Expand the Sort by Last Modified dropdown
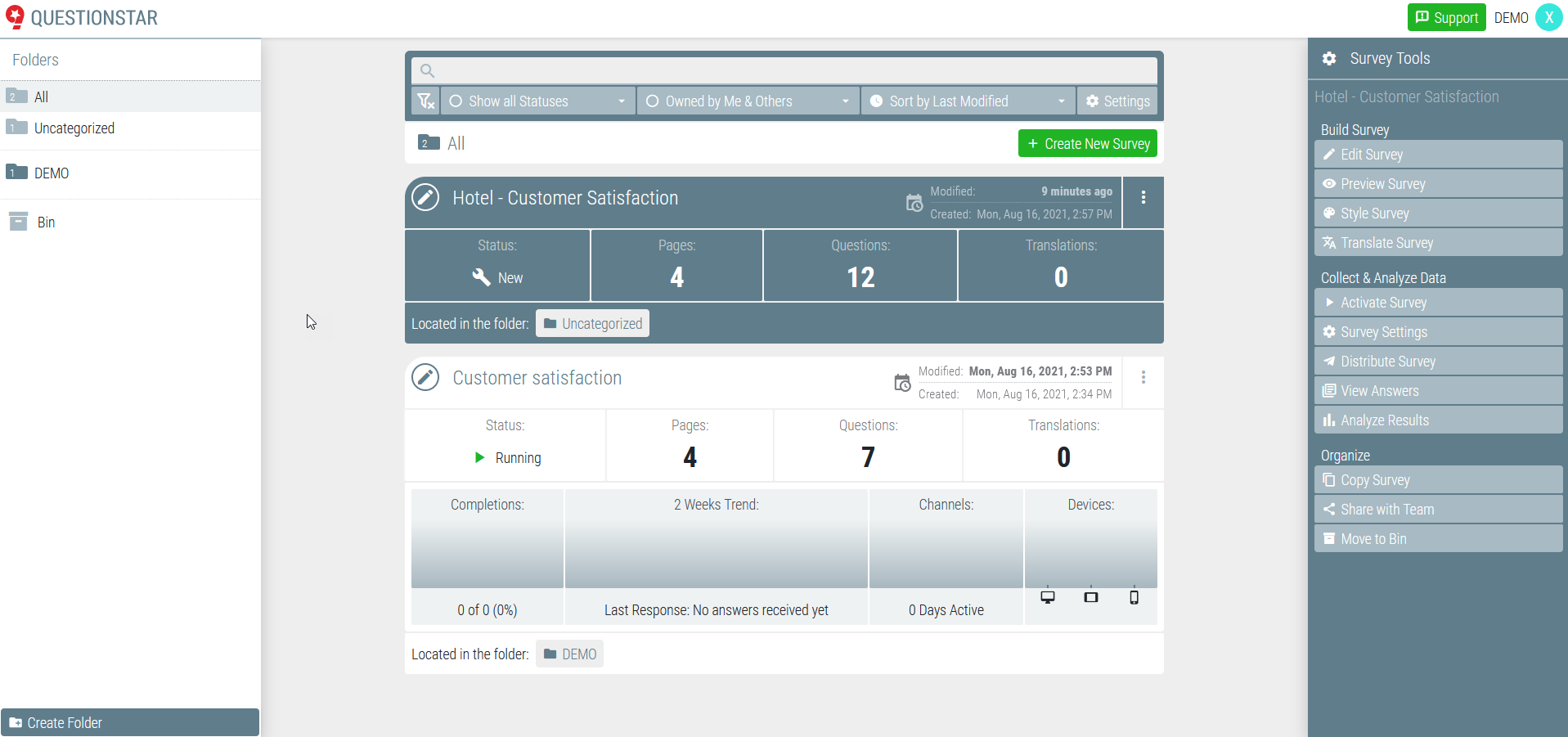Screen dimensions: 1568x737 968,101
